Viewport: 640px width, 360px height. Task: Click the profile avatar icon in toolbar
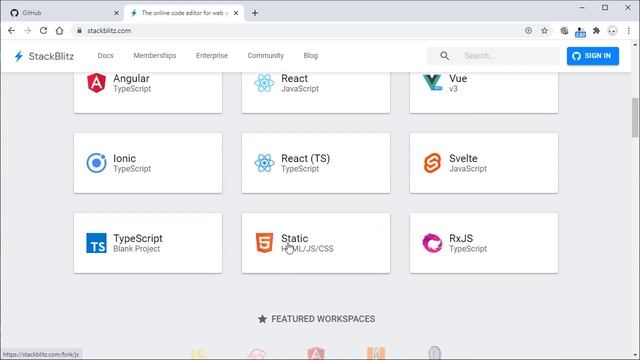612,31
